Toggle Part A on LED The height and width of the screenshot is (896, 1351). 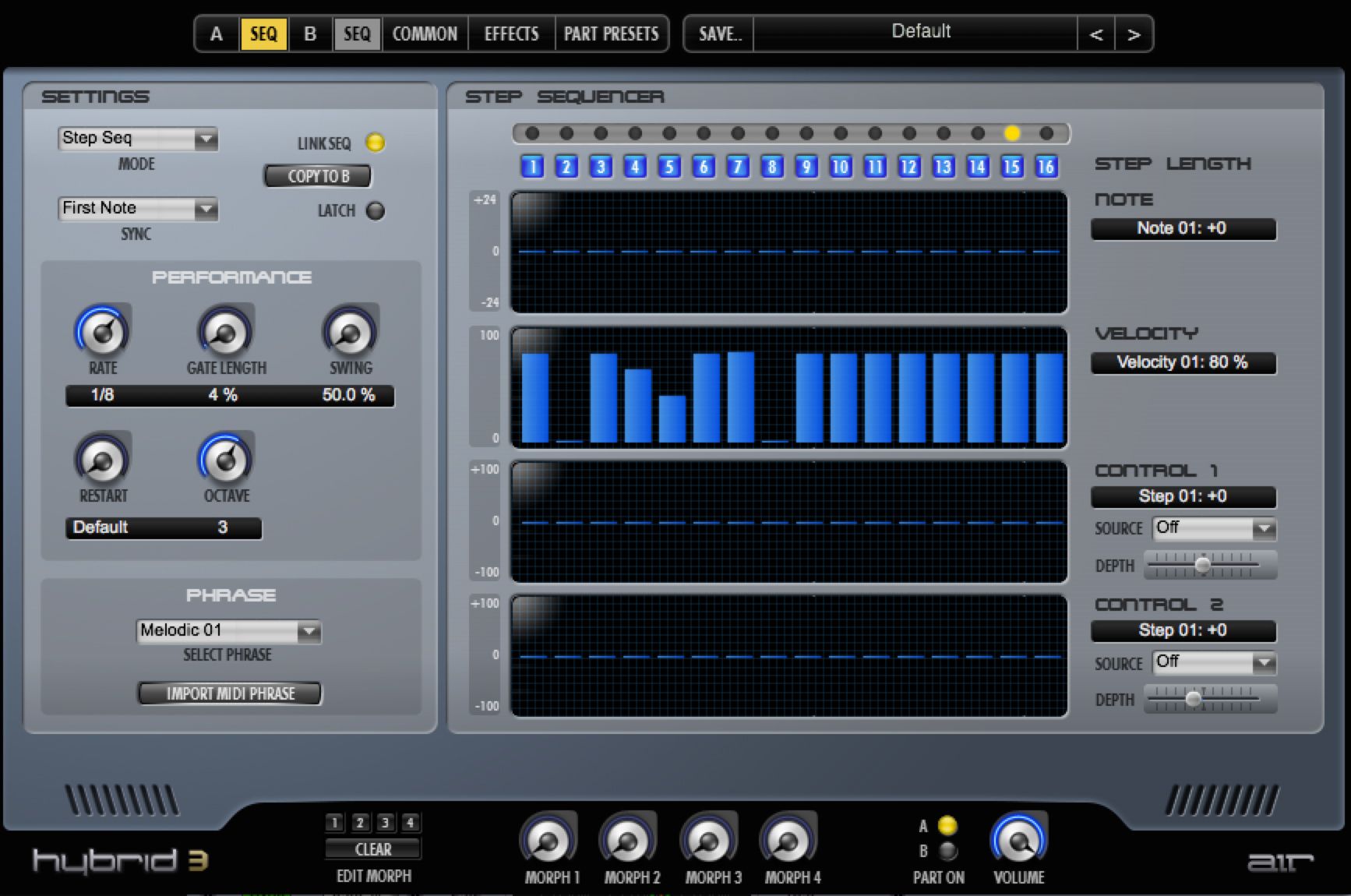point(947,825)
